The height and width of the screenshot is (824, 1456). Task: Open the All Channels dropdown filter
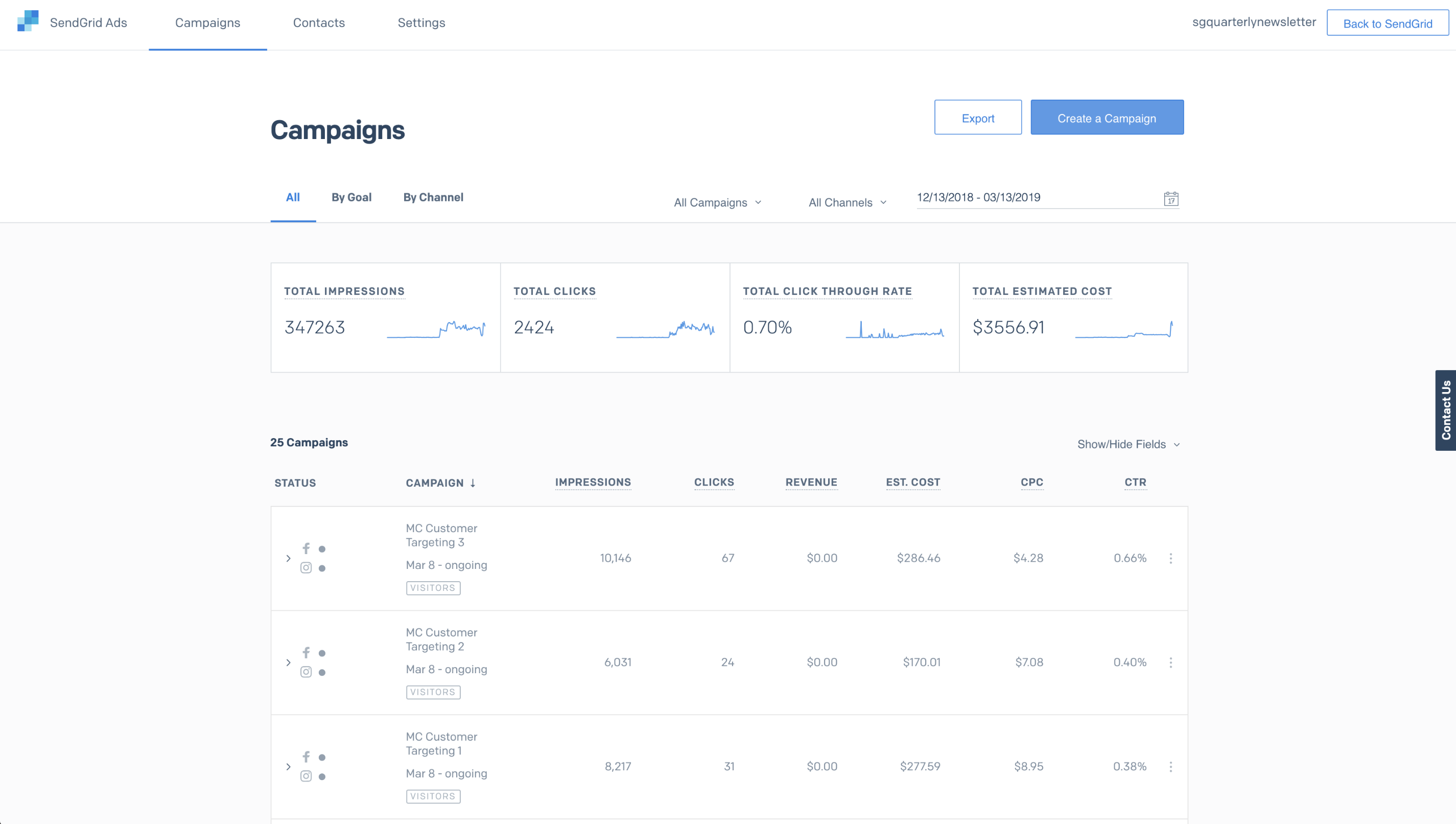coord(847,202)
